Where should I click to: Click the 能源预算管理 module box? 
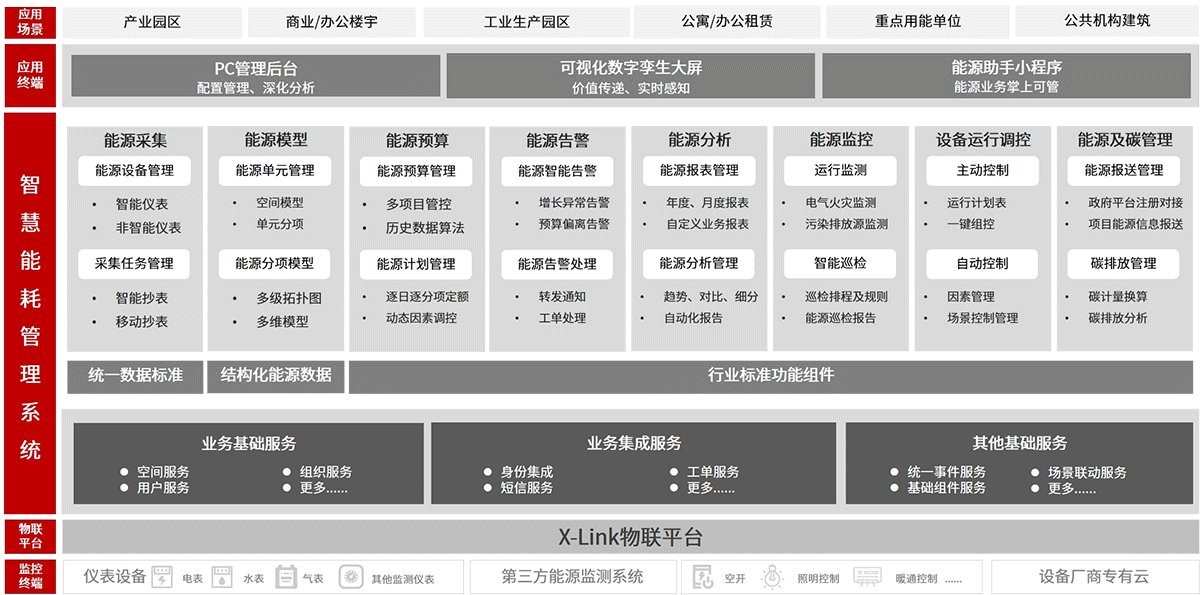pyautogui.click(x=416, y=171)
